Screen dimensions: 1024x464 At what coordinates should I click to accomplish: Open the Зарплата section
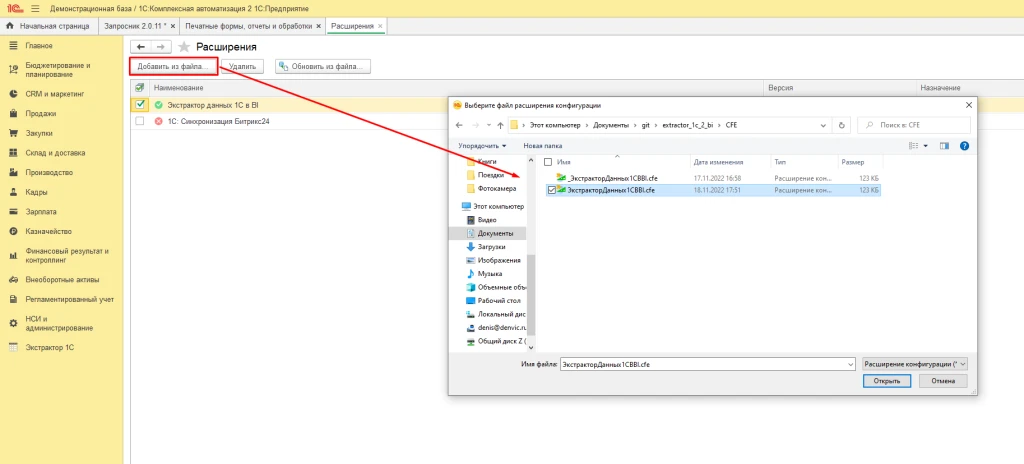pyautogui.click(x=40, y=212)
